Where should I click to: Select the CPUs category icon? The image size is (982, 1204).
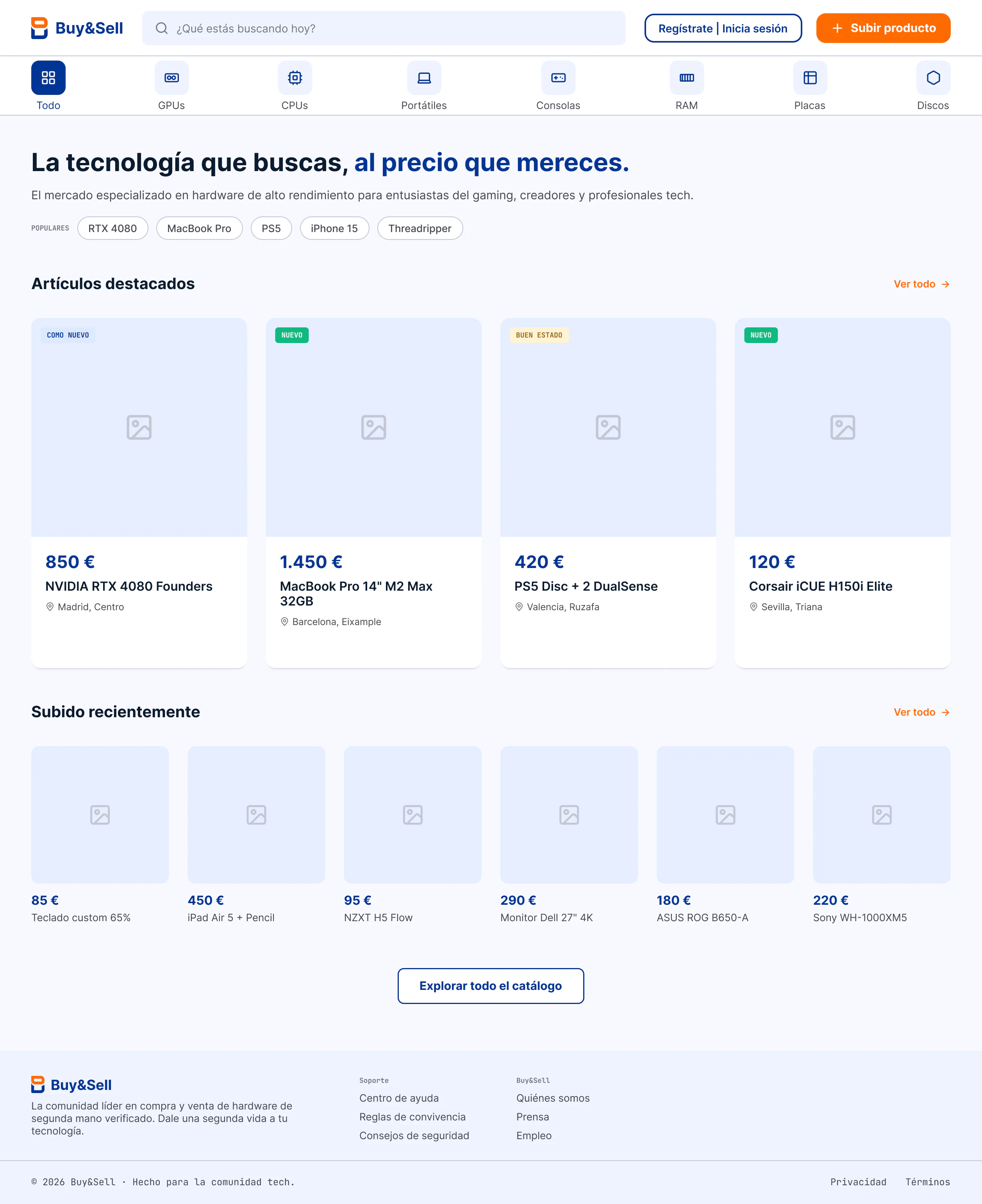pyautogui.click(x=295, y=77)
